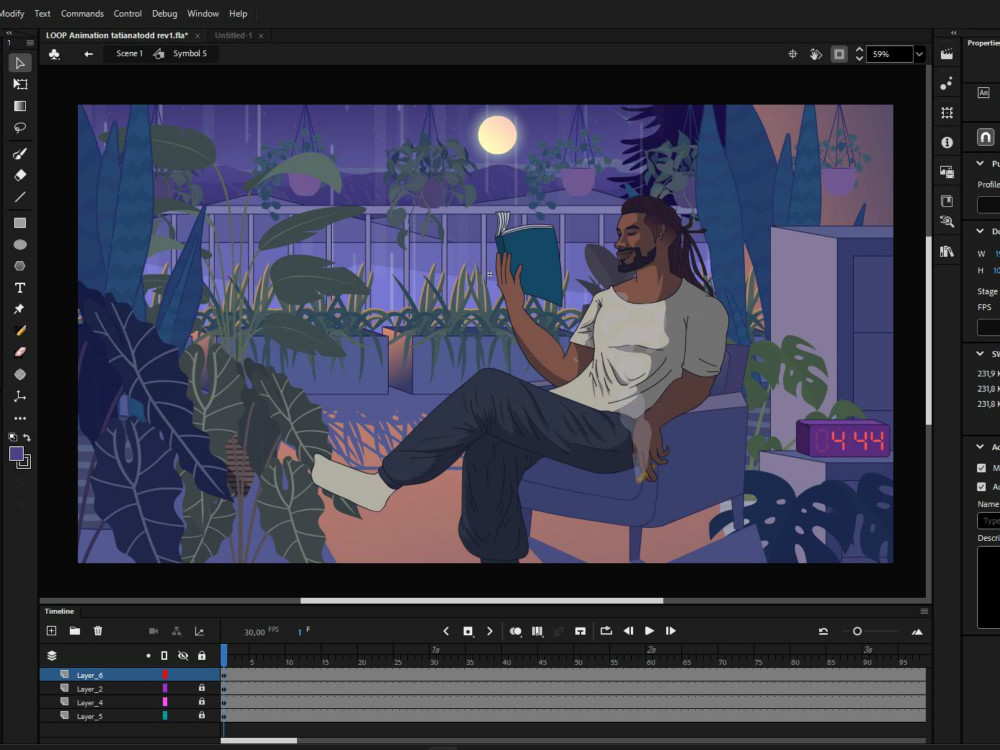Select the Paint Bucket tool

[x=20, y=374]
